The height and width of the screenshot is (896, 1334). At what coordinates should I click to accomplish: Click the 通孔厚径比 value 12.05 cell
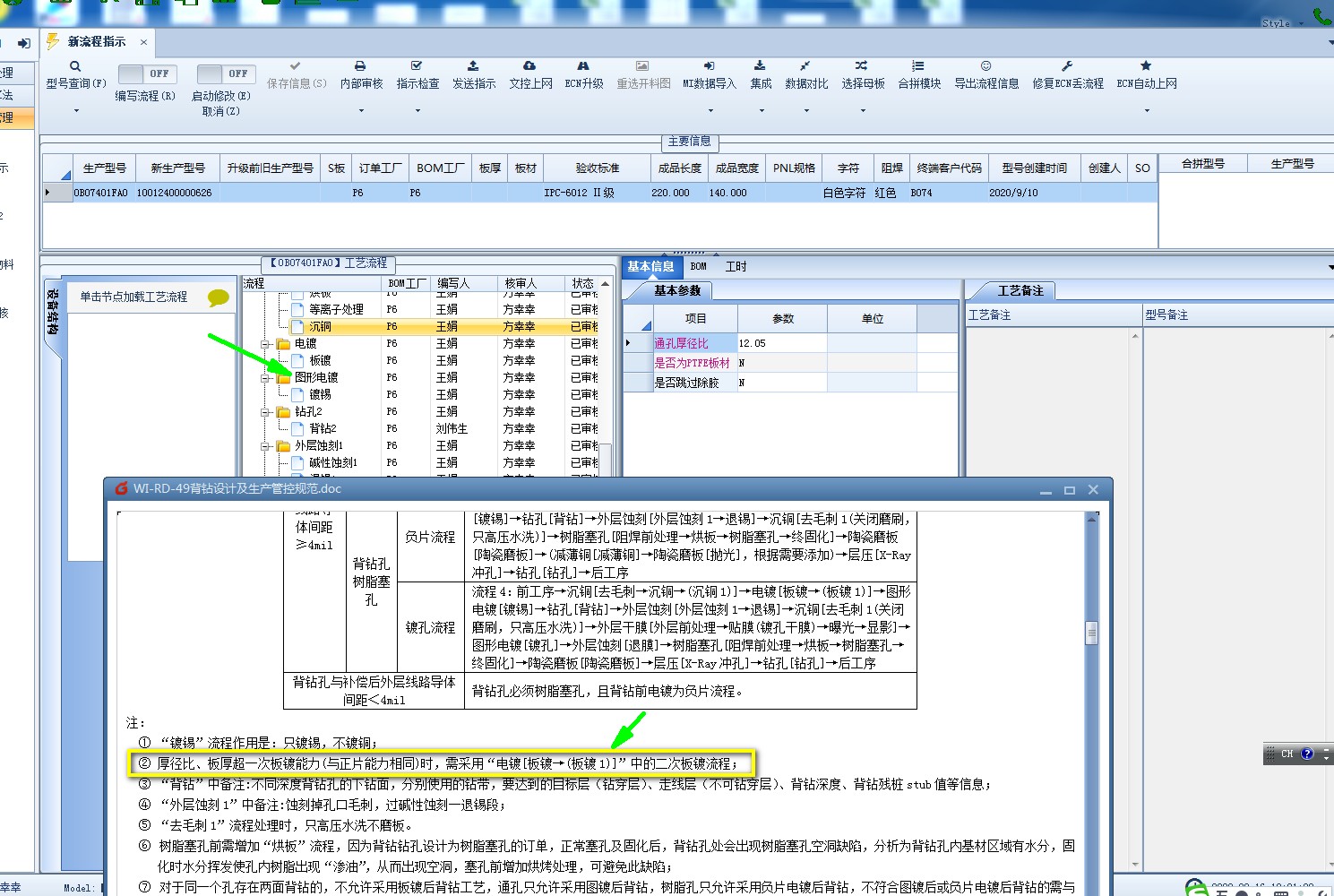(x=781, y=343)
